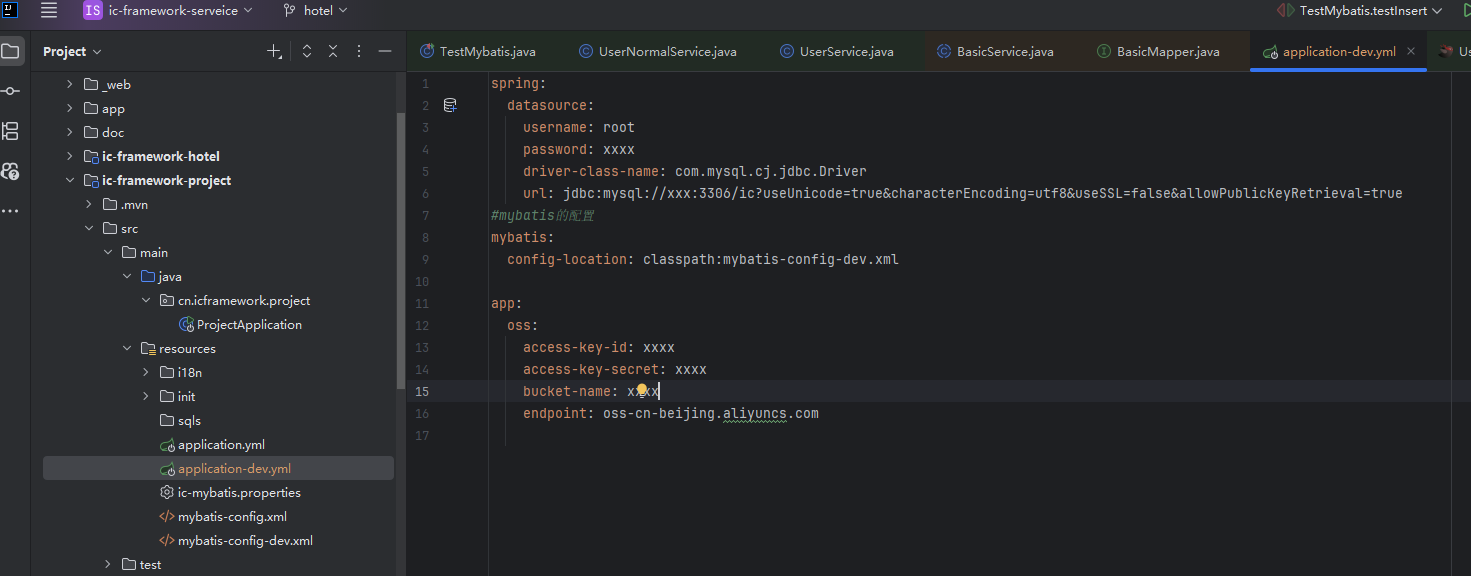The width and height of the screenshot is (1471, 576).
Task: Close the application-dev.yml tab
Action: click(x=1411, y=51)
